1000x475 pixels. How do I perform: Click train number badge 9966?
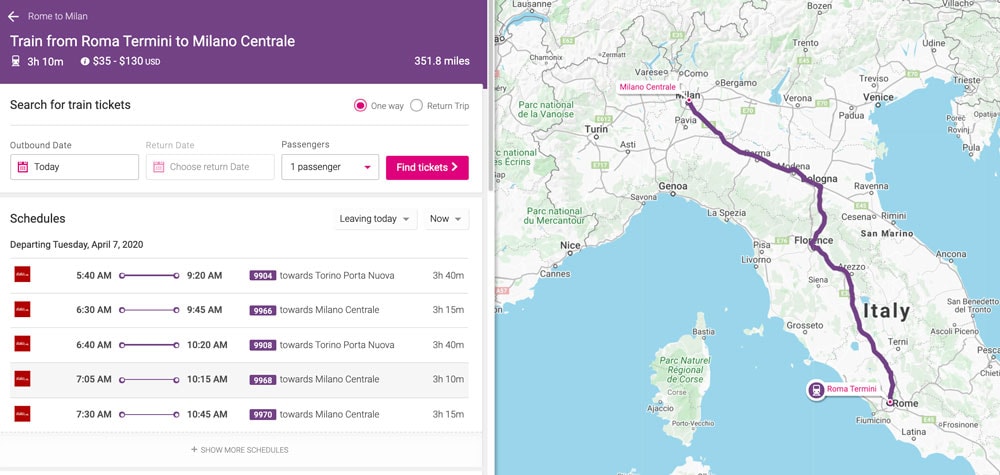(x=263, y=311)
